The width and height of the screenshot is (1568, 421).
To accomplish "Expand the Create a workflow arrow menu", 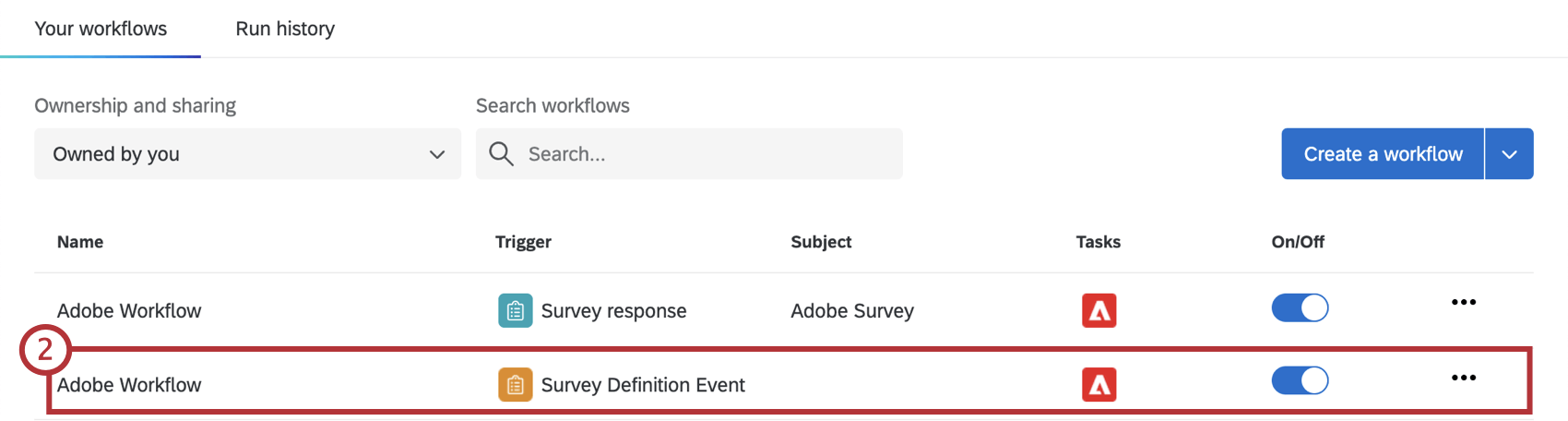I will click(1509, 154).
